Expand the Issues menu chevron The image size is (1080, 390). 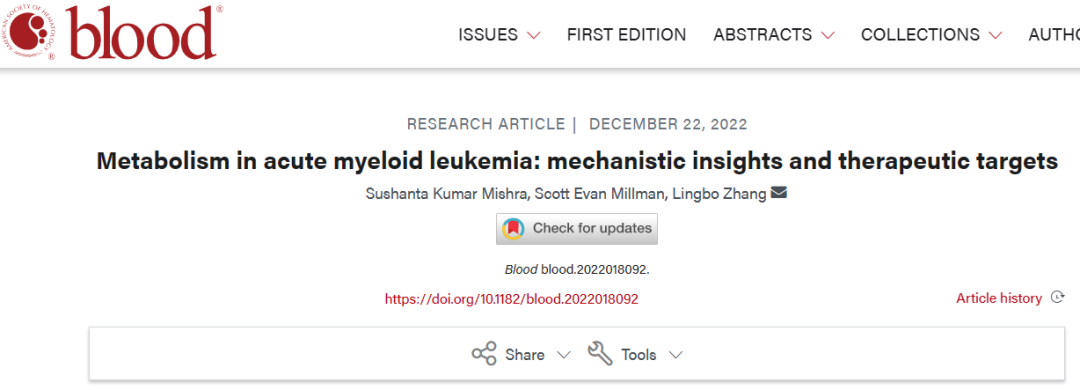(533, 35)
